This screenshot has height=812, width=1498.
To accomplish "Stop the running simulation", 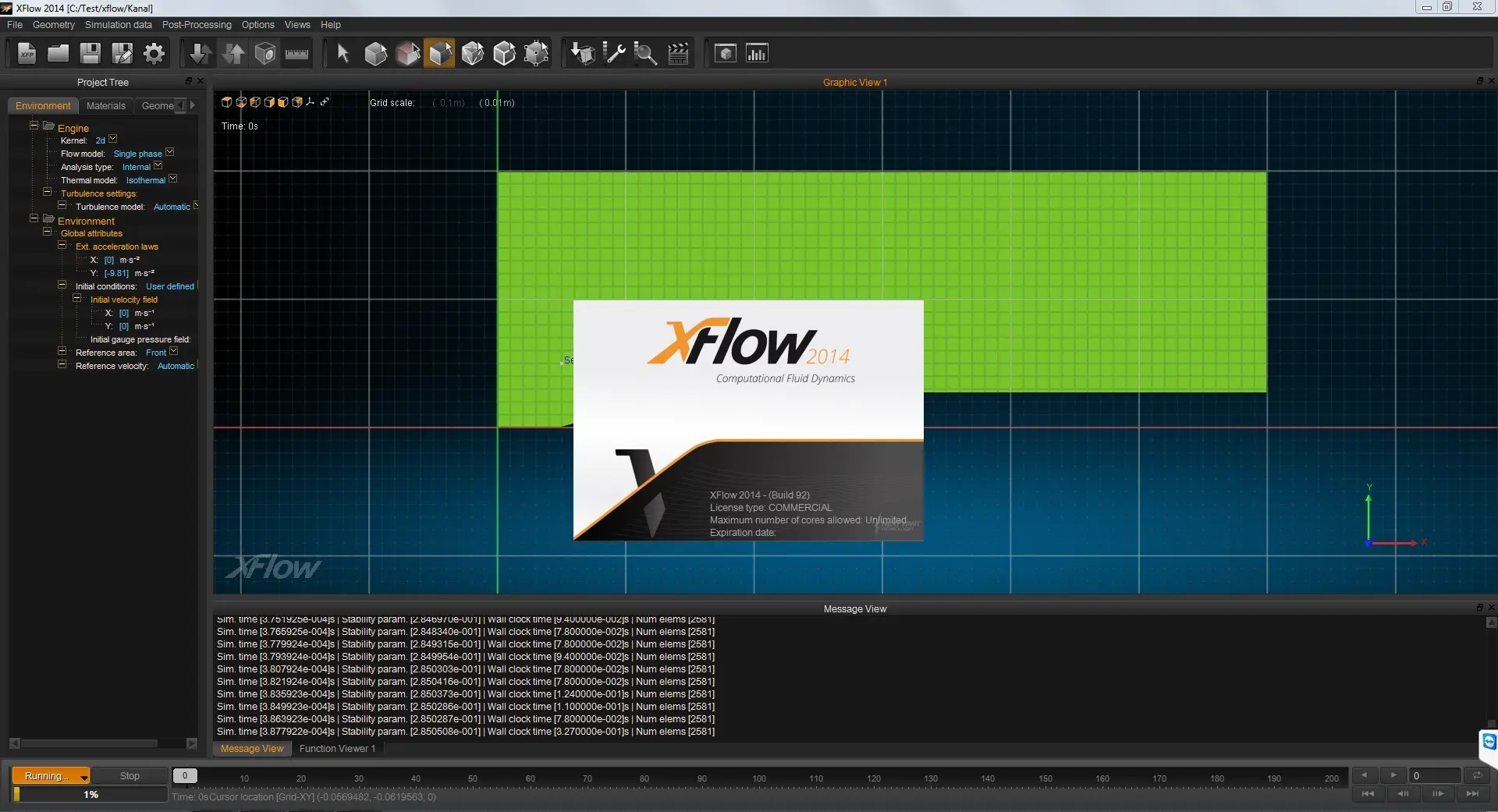I will tap(130, 776).
